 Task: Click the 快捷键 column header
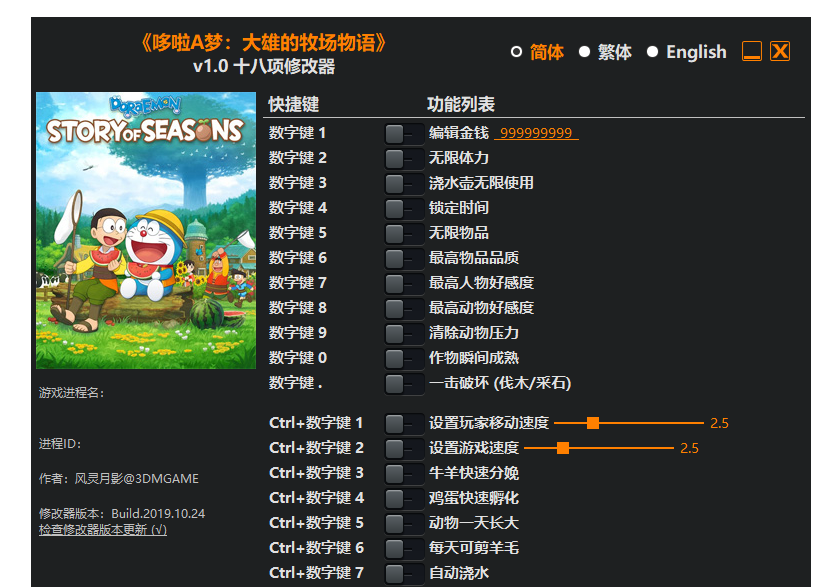click(293, 104)
